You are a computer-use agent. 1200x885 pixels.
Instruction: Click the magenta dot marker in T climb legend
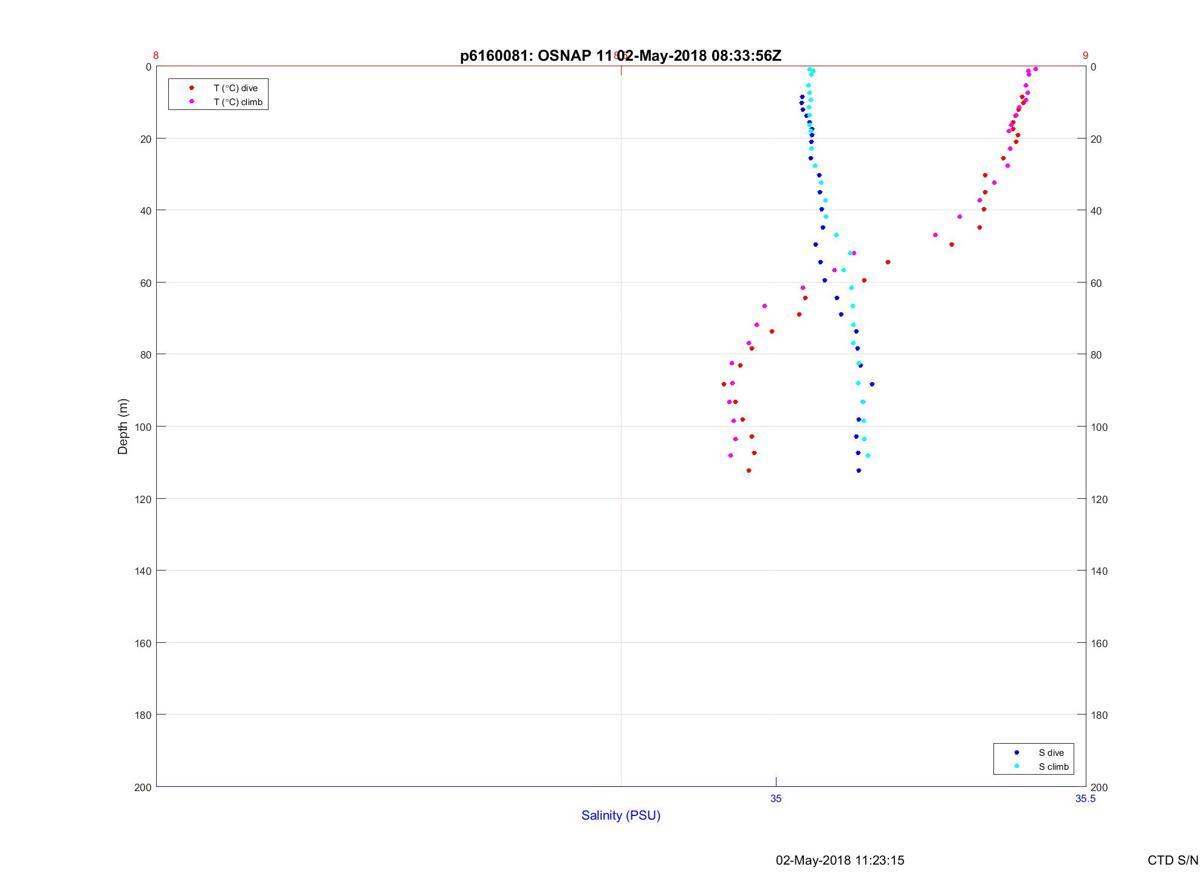pos(191,102)
